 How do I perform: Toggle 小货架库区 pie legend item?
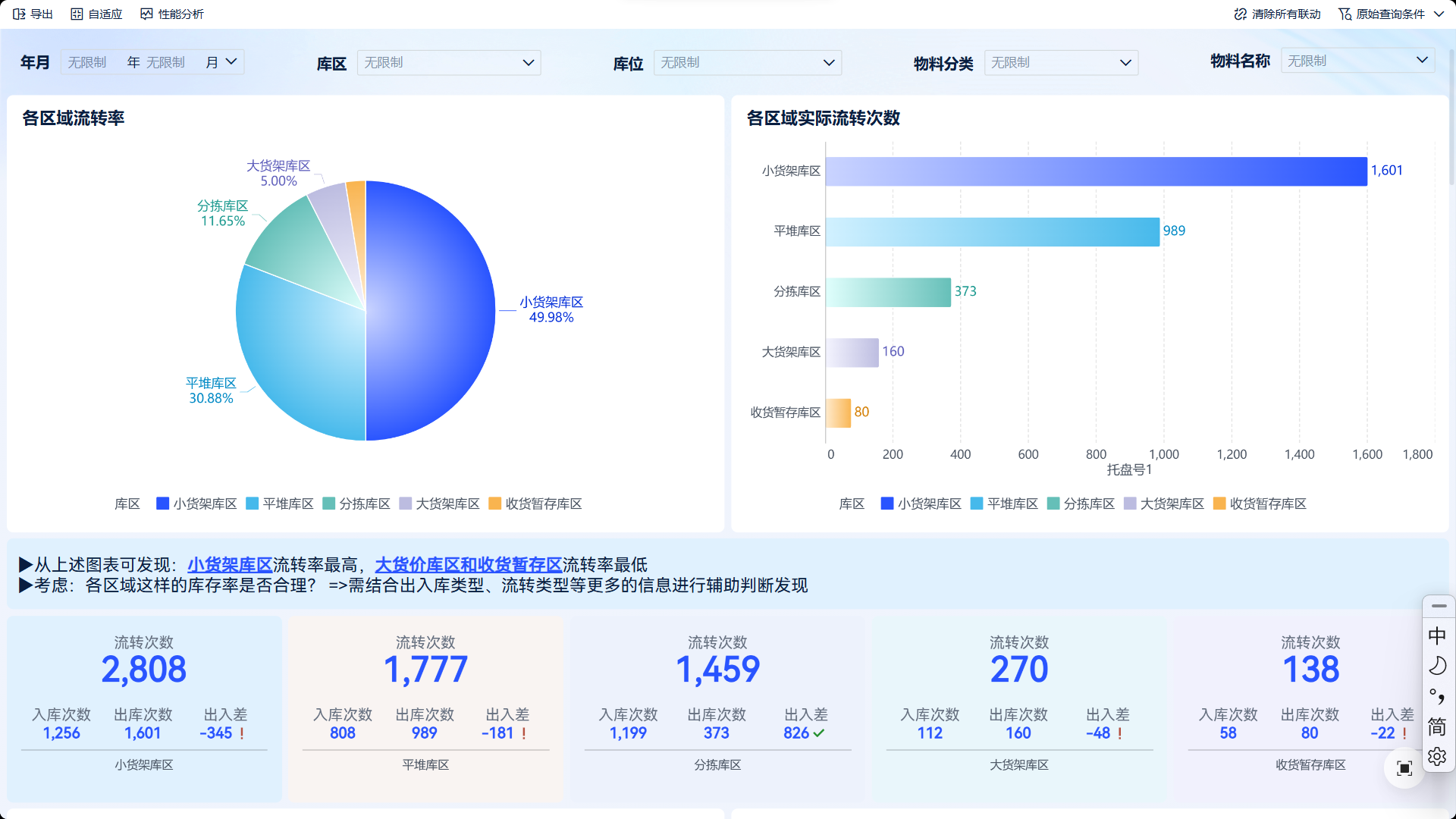point(196,504)
